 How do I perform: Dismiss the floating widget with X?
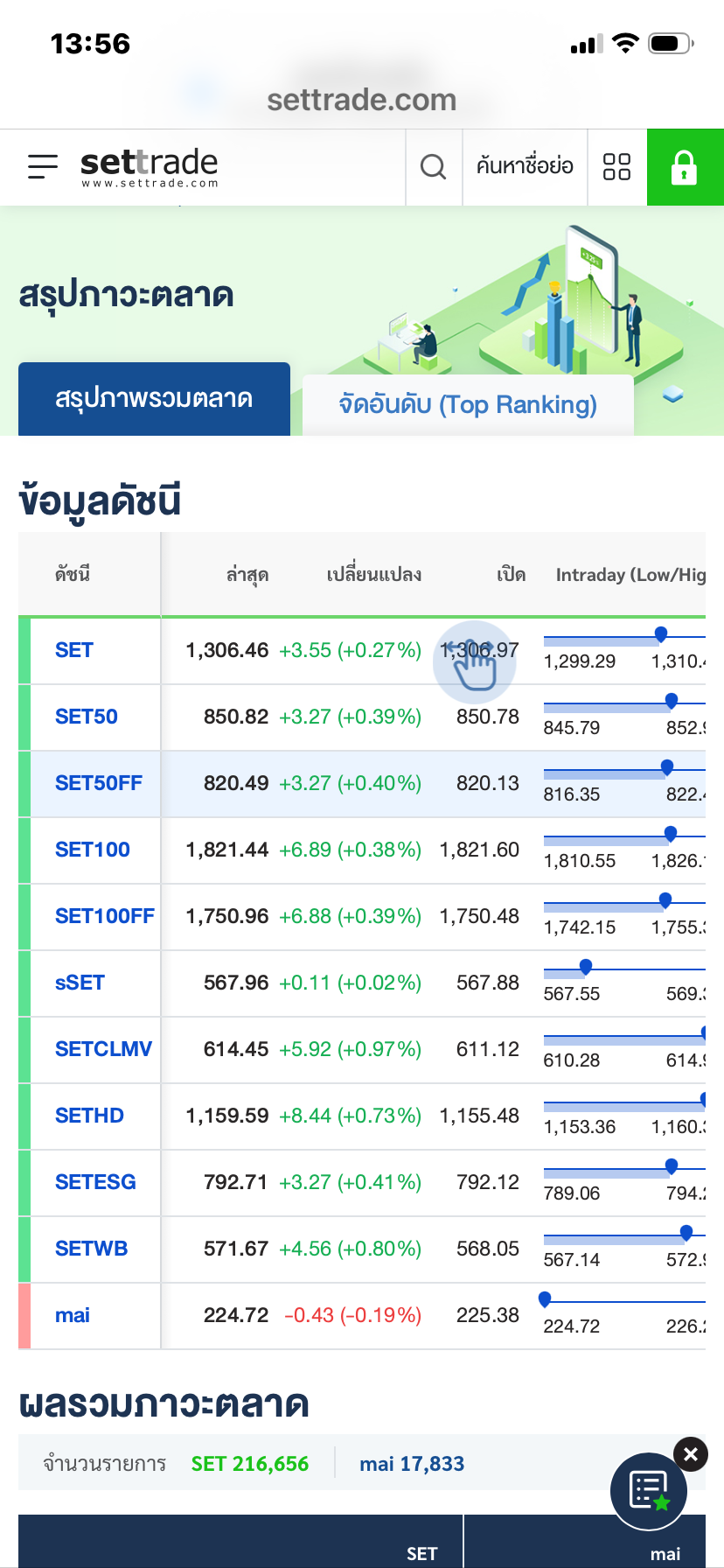pos(691,1454)
